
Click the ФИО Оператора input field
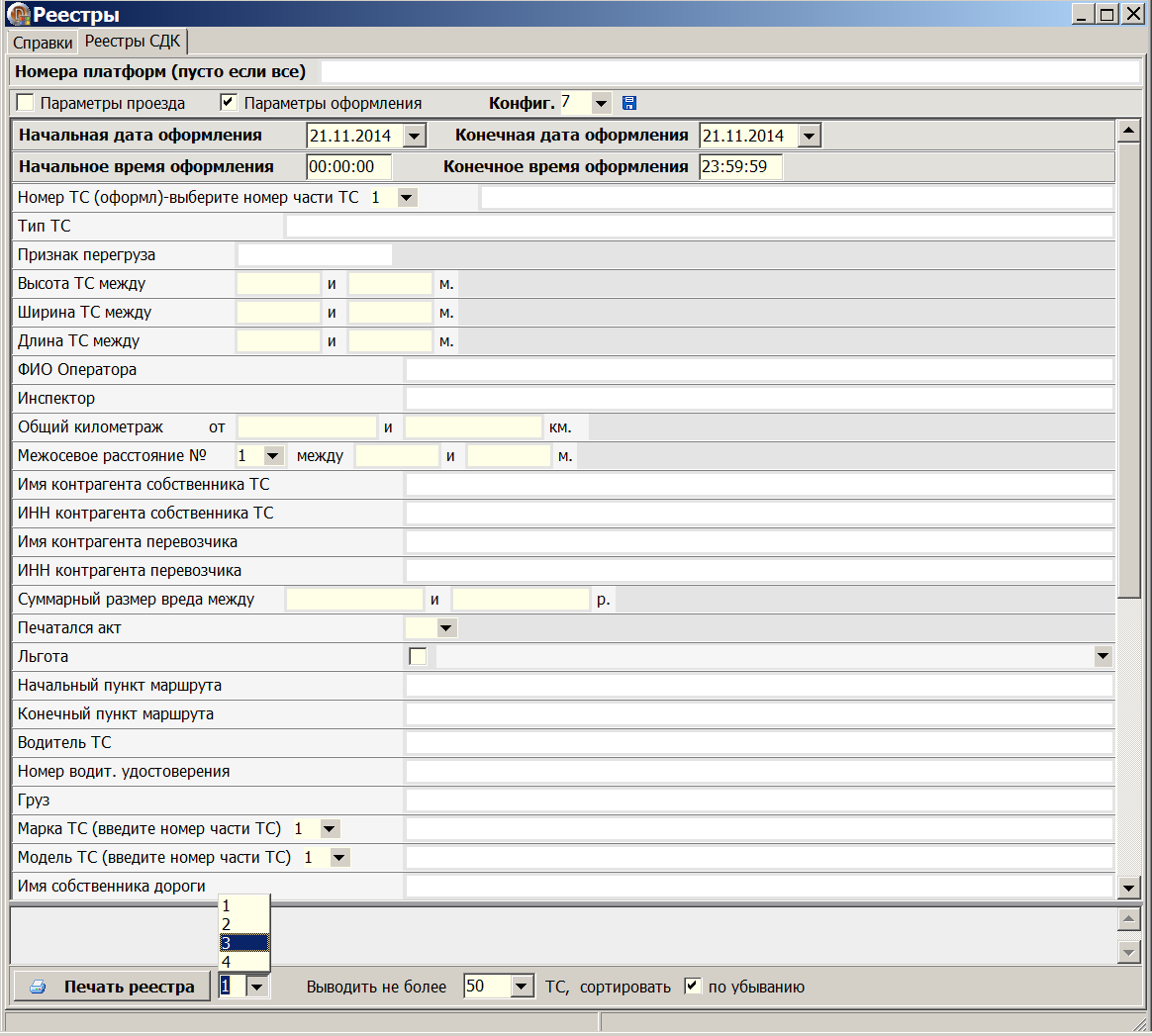point(759,370)
